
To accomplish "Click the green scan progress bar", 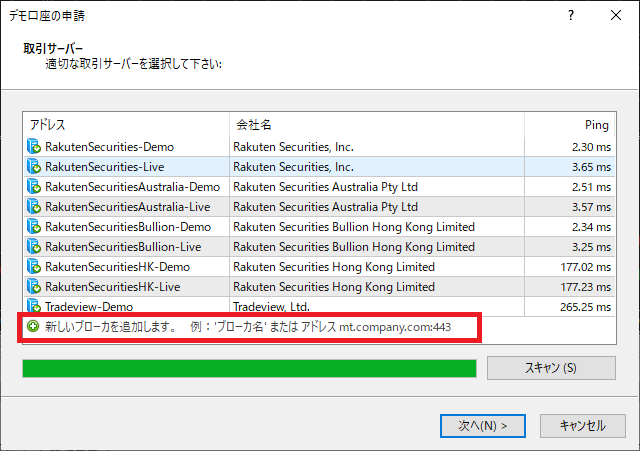I will [249, 368].
